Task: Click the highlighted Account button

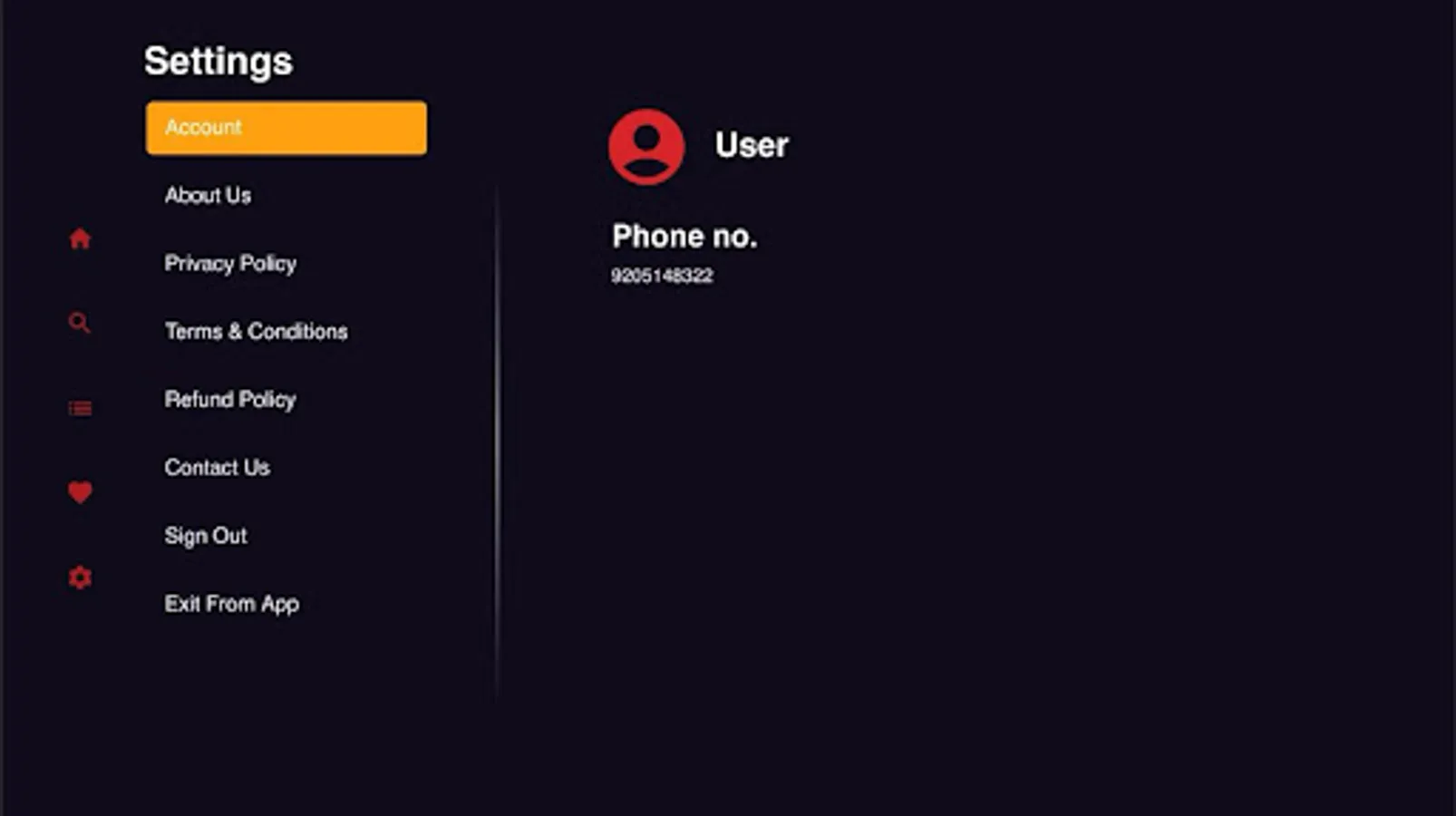Action: click(x=285, y=128)
